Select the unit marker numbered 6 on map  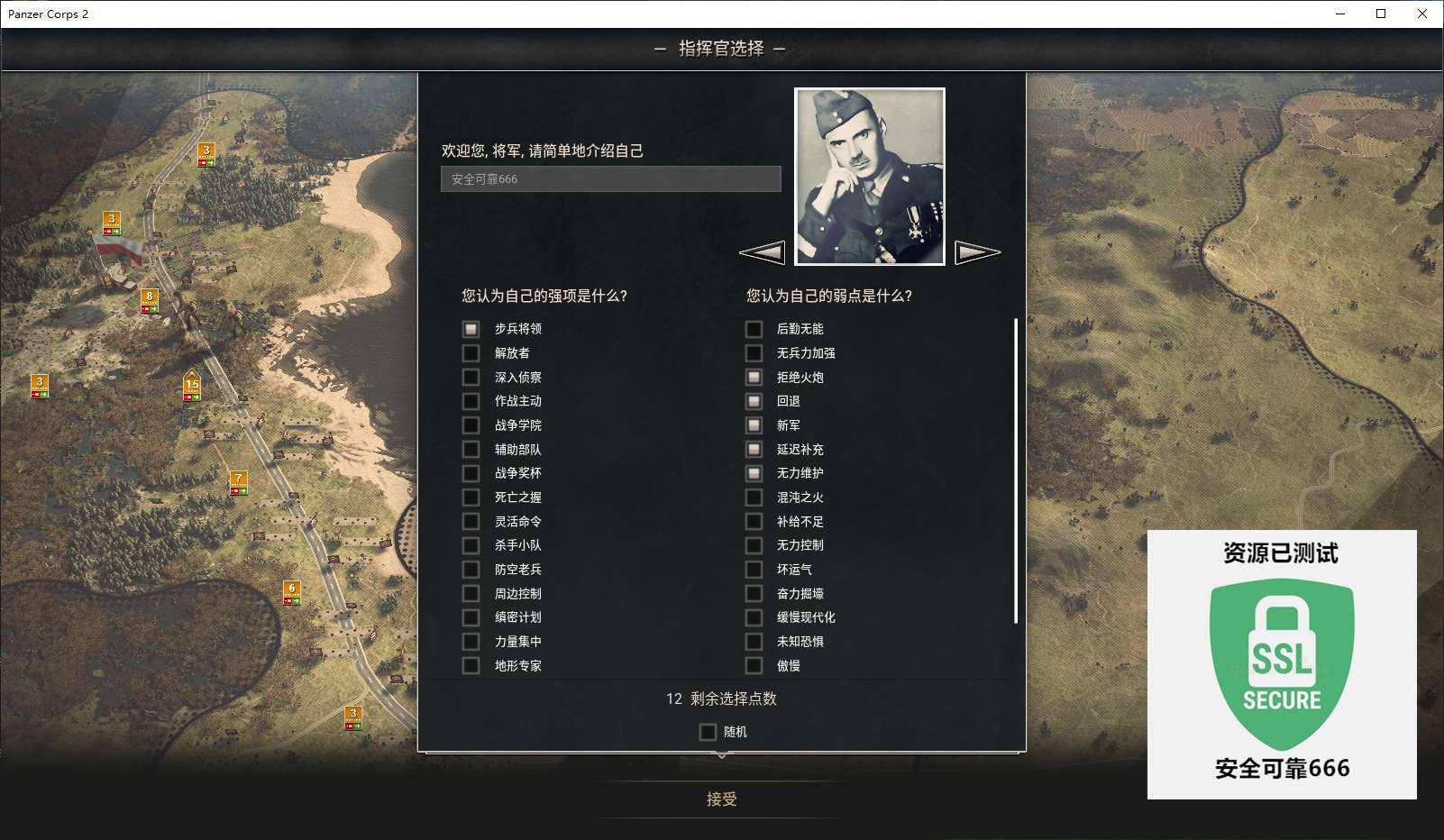291,593
